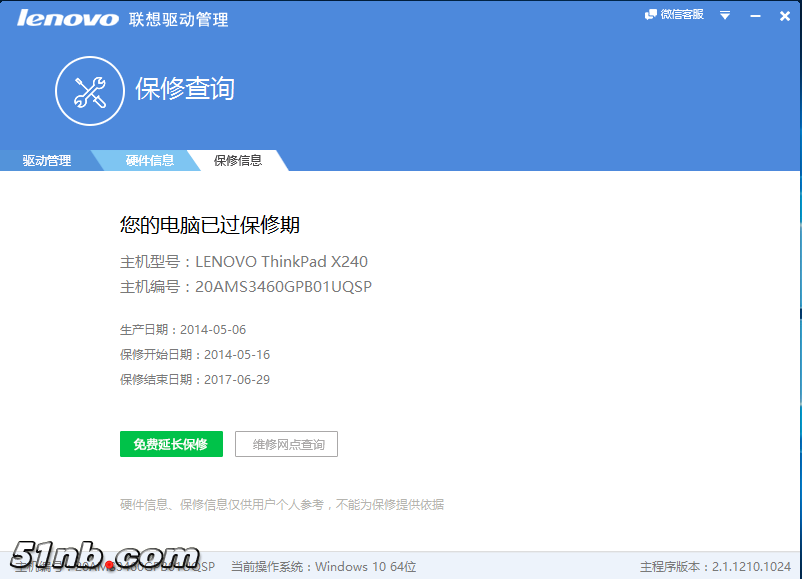
Task: Click the 生产日期 2014-05-06 line
Action: pyautogui.click(x=183, y=330)
